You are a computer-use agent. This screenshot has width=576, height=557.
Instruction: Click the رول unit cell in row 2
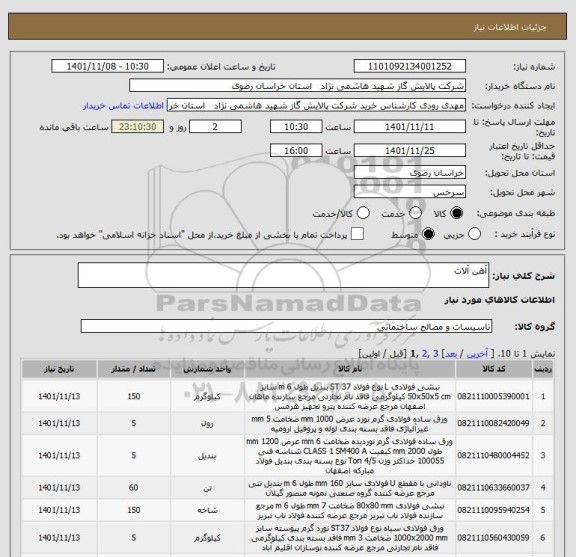(x=207, y=424)
